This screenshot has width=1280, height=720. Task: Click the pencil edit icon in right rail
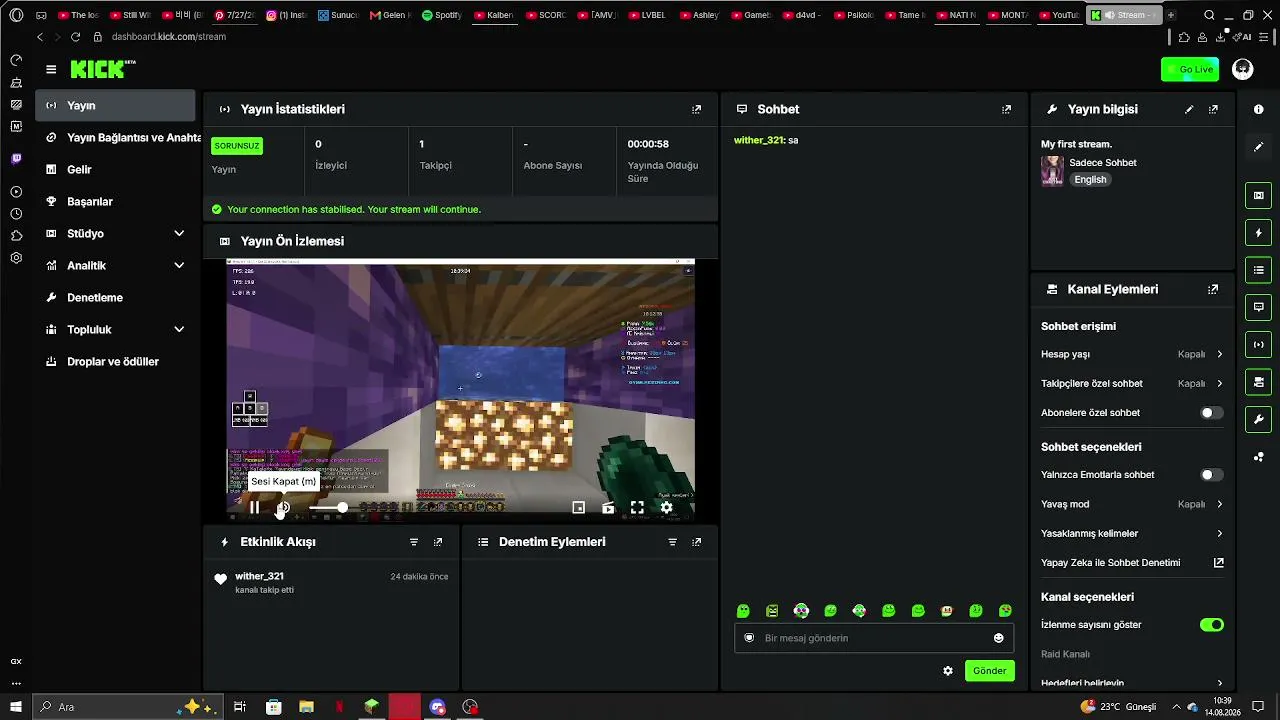click(1259, 147)
